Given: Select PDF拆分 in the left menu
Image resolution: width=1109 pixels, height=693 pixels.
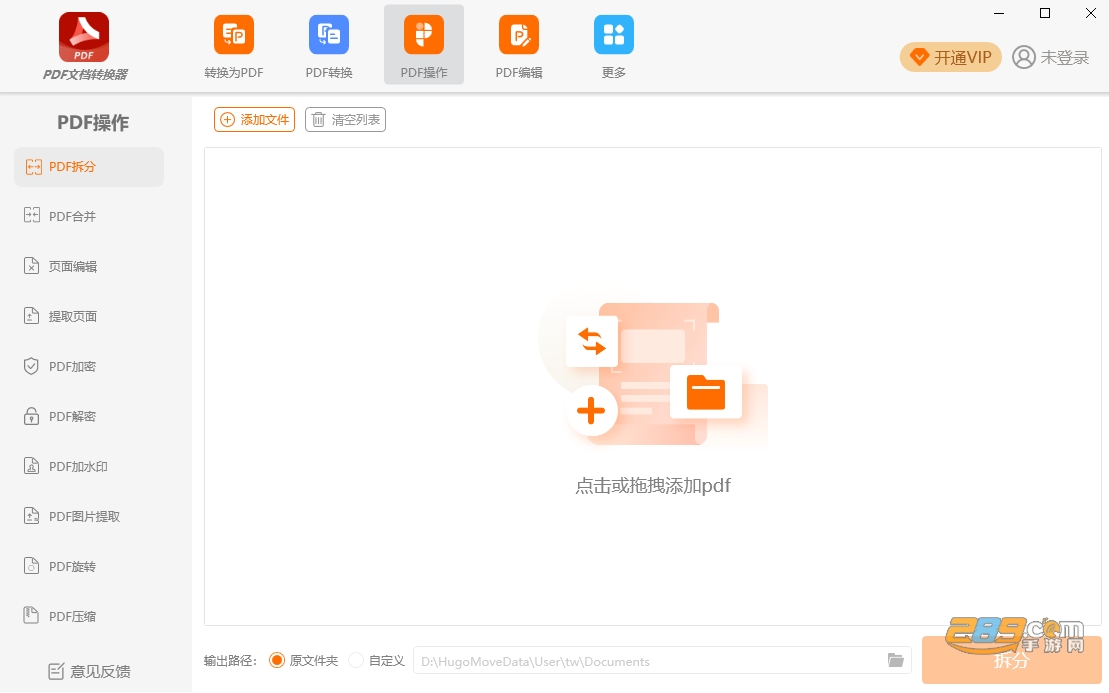Looking at the screenshot, I should pos(89,167).
